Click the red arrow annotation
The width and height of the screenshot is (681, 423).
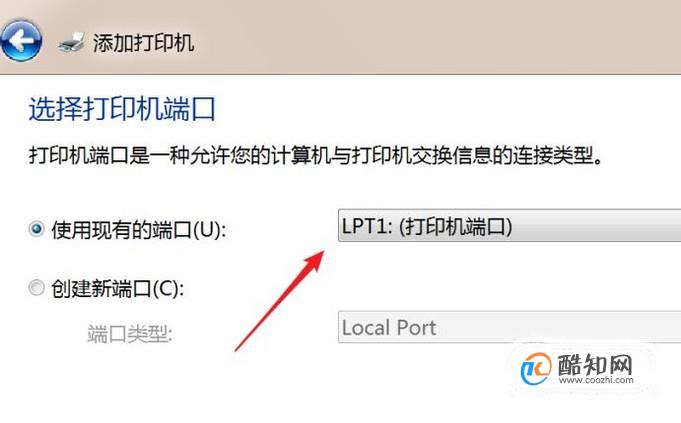279,301
